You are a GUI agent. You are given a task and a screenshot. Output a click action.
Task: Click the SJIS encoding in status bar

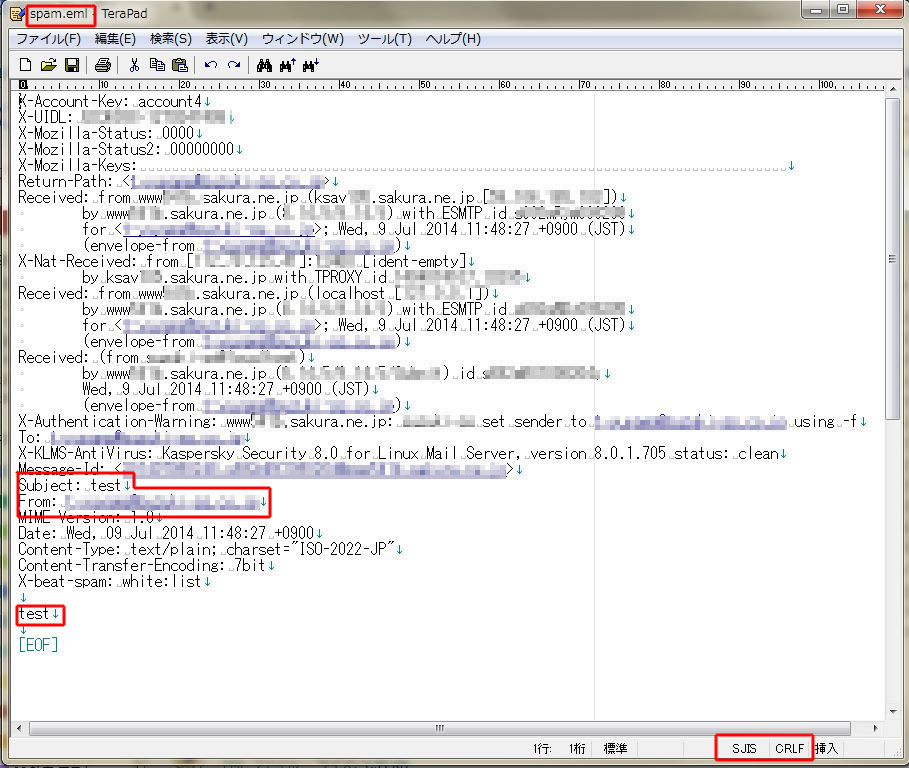pos(744,748)
